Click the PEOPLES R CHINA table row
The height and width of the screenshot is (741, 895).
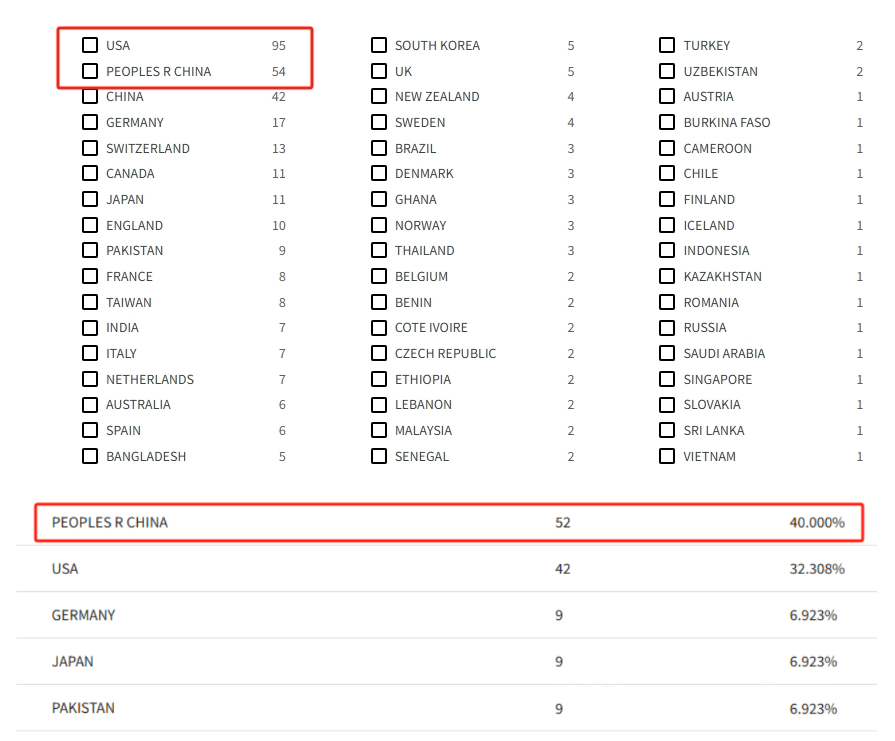click(448, 522)
